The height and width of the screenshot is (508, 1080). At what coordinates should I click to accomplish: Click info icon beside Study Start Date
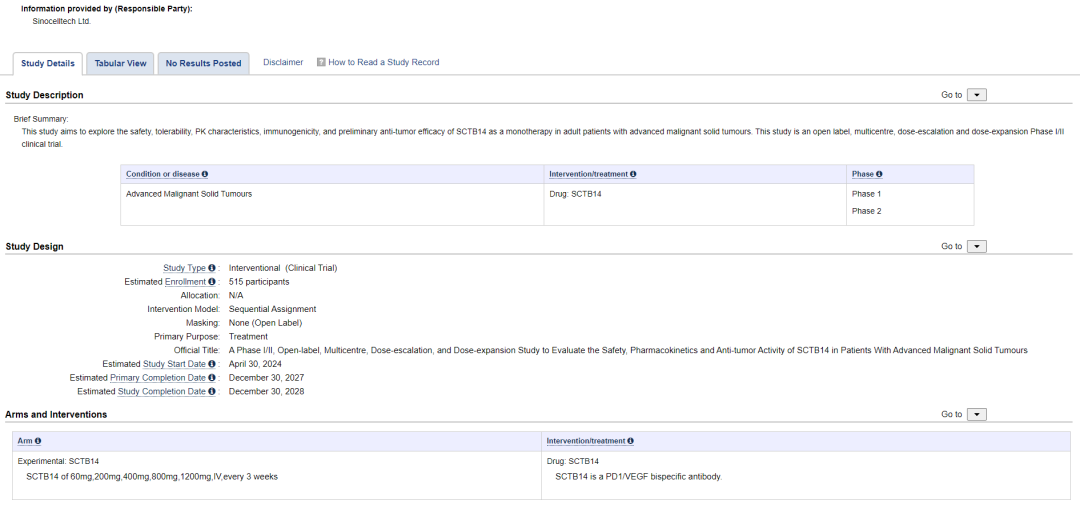click(212, 364)
